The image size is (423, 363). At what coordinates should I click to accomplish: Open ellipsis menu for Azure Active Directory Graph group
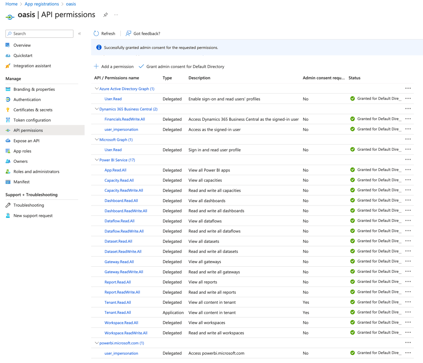[408, 89]
